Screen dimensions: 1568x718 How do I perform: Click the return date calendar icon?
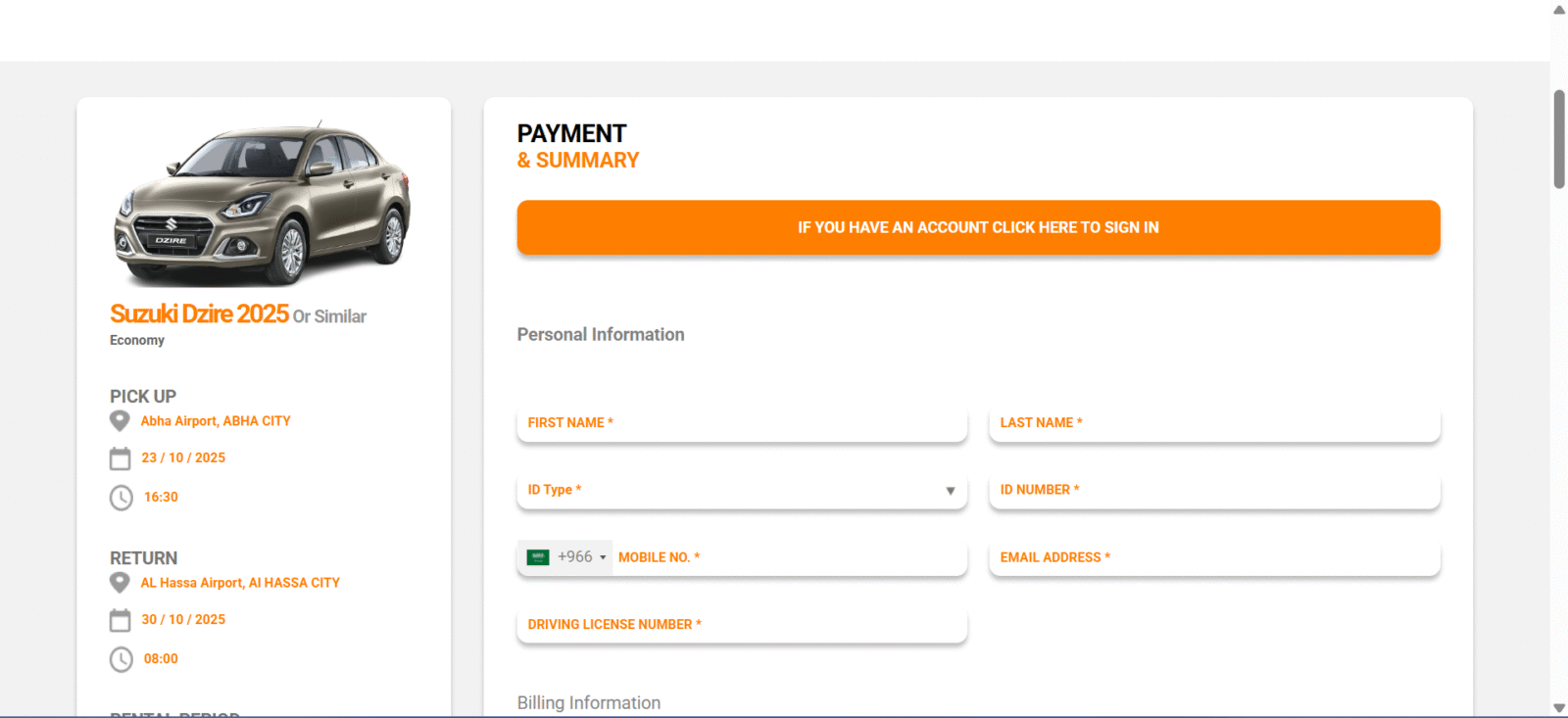[x=120, y=620]
